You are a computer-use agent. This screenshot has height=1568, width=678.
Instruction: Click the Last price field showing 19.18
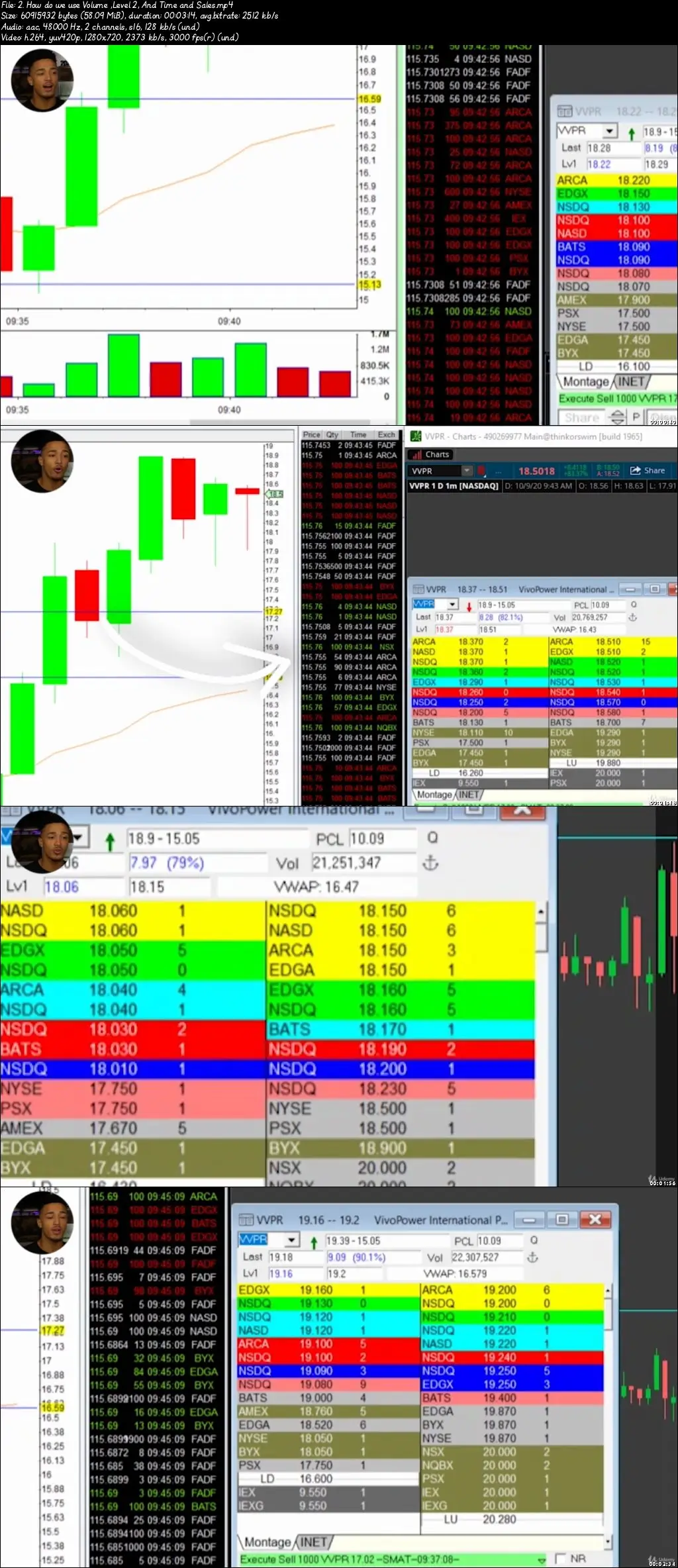(x=295, y=1257)
